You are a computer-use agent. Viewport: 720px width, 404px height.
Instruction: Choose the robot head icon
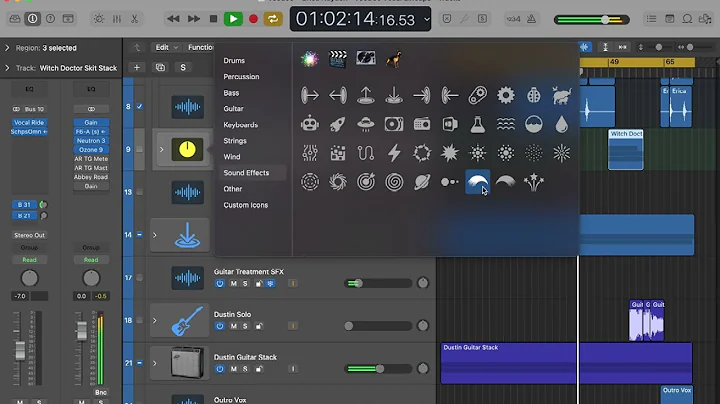[x=310, y=124]
